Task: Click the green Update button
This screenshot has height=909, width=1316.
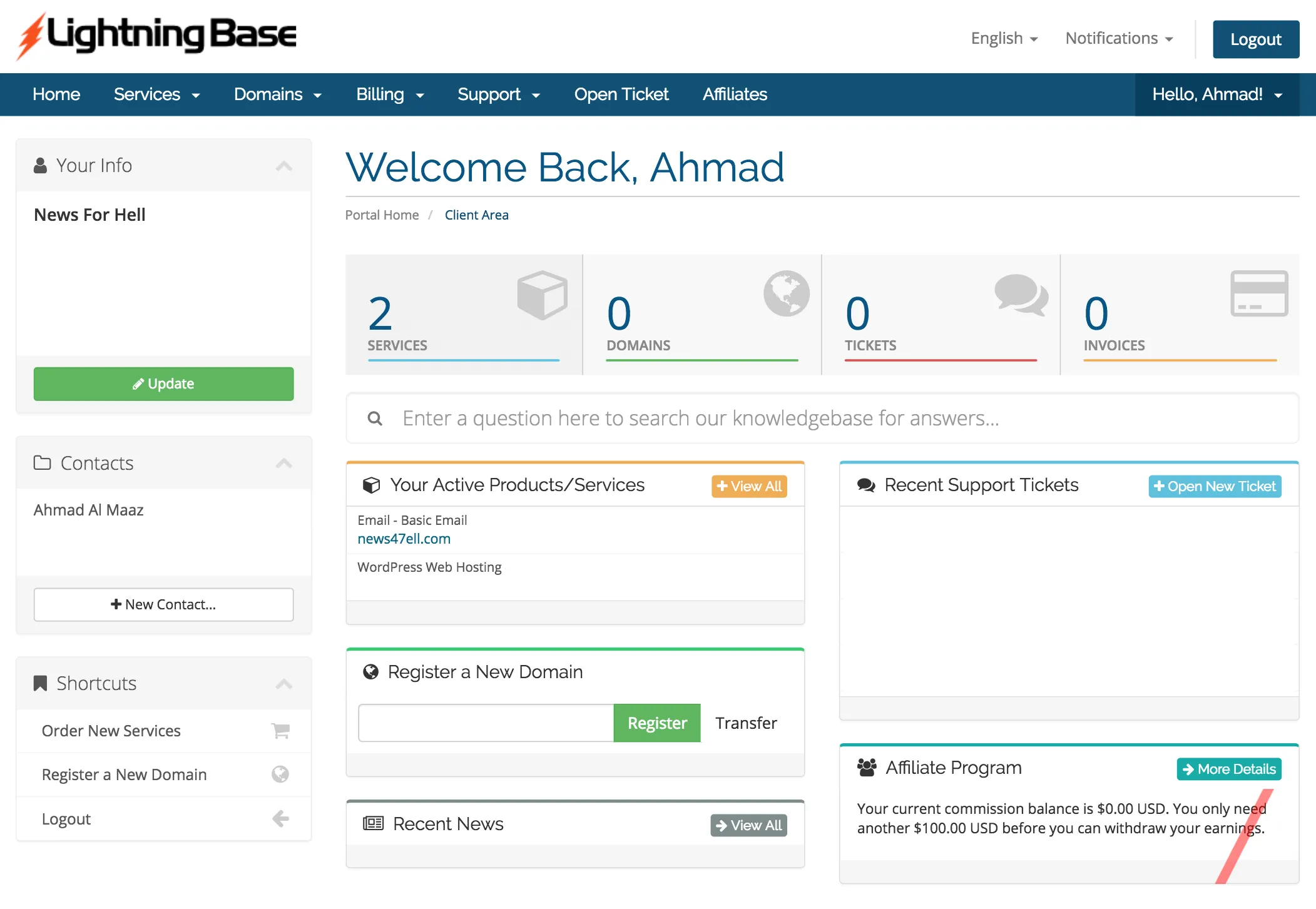Action: (x=163, y=383)
